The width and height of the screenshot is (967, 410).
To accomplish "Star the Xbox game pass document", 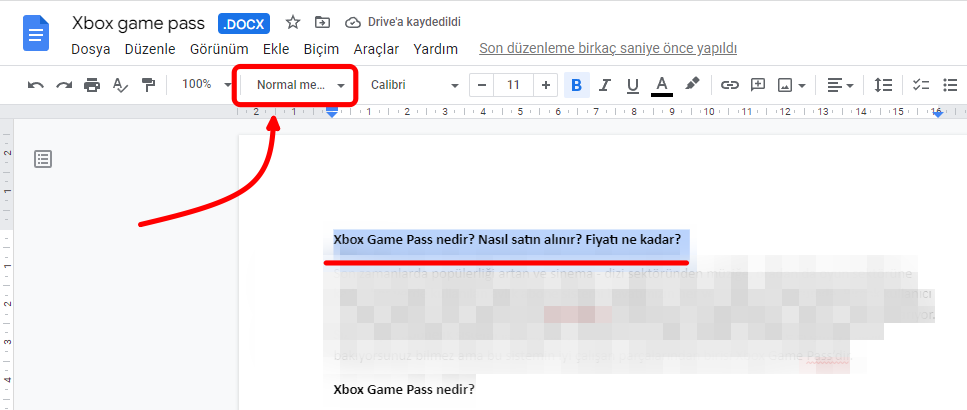I will point(293,23).
